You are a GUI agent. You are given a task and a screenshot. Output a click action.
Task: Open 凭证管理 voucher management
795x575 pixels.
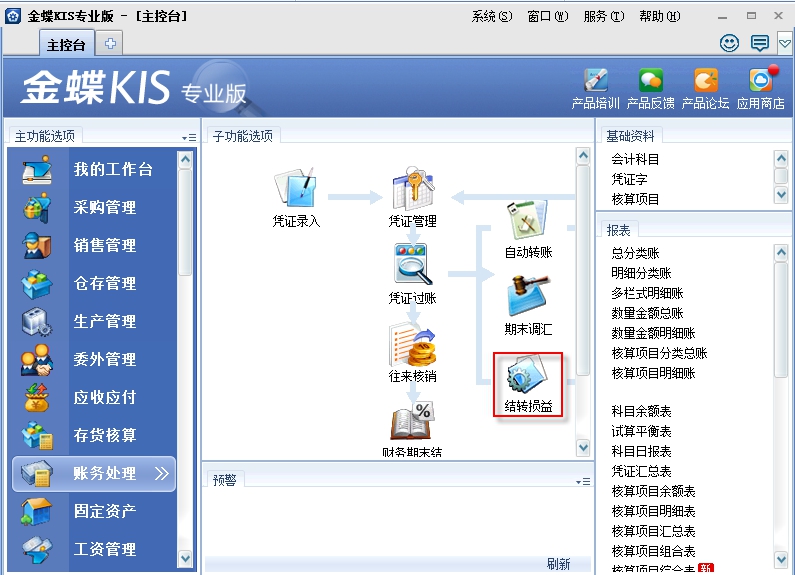[x=412, y=196]
